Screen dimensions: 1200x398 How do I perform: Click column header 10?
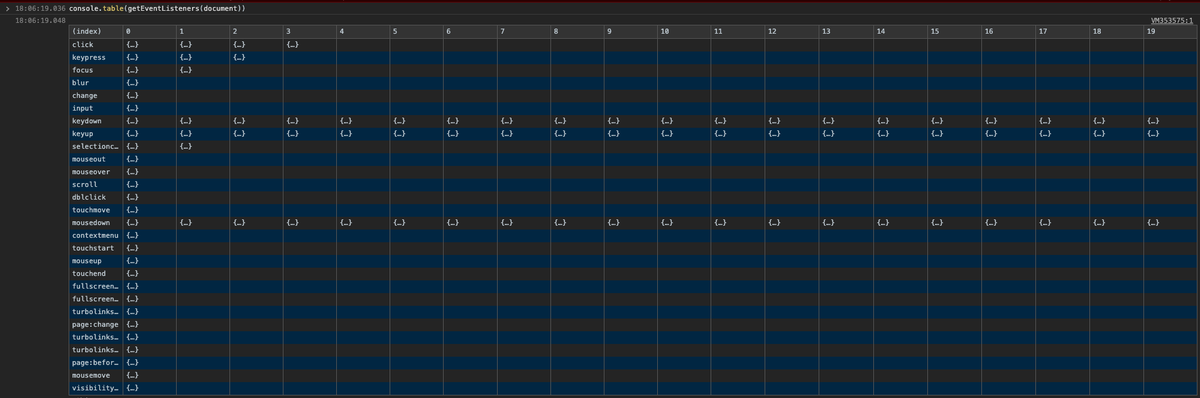point(684,32)
